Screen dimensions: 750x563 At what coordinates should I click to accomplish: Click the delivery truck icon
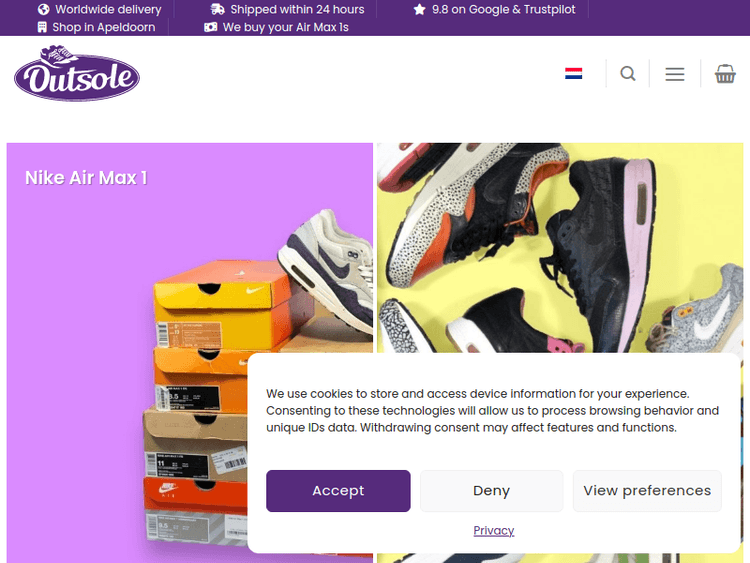[218, 9]
